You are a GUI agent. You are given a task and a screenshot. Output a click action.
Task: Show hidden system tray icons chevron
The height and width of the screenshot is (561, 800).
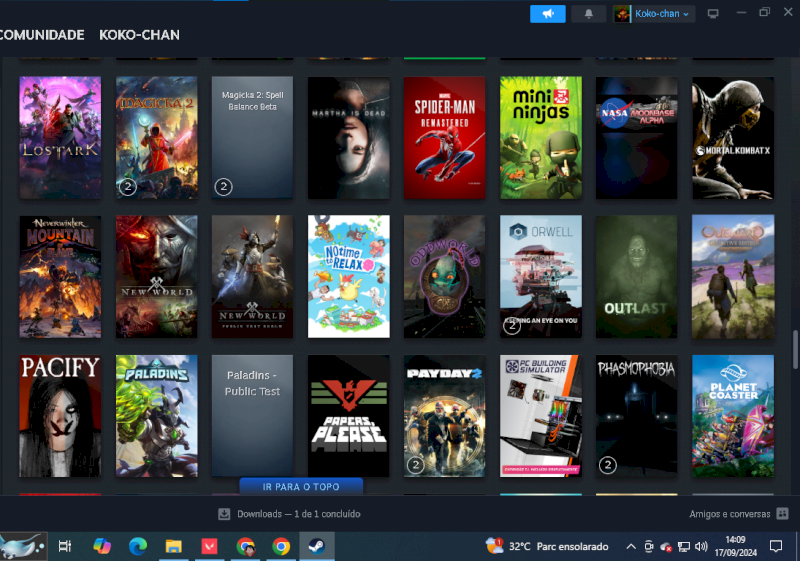point(631,547)
